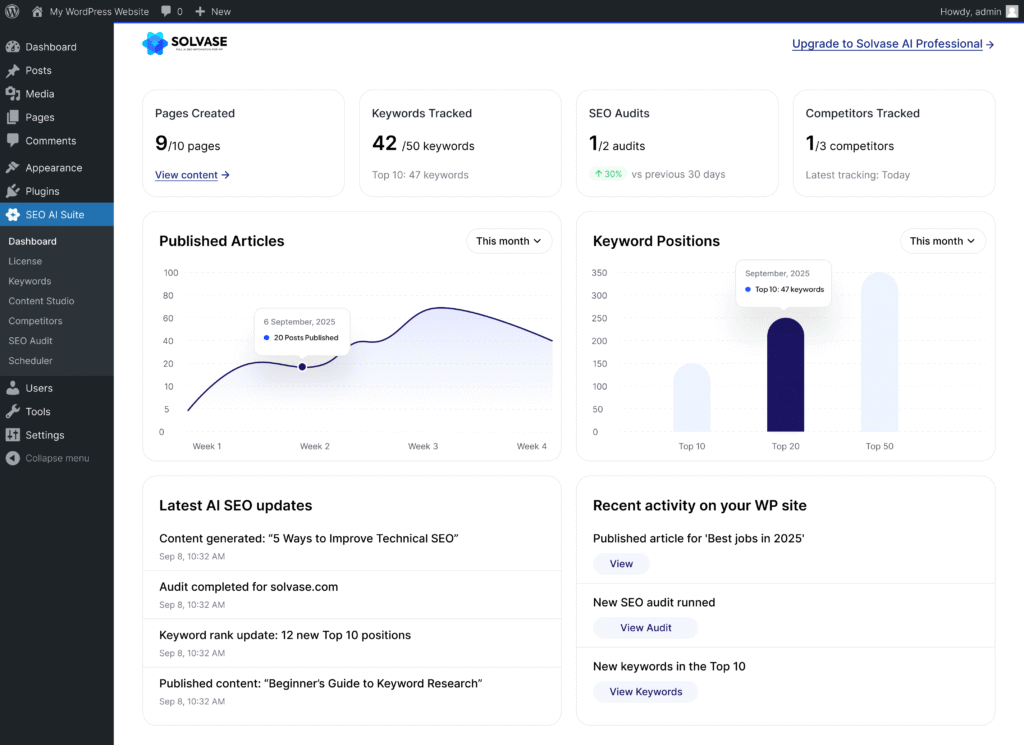
Task: Expand Keyword Positions 'This month' dropdown
Action: pos(942,241)
